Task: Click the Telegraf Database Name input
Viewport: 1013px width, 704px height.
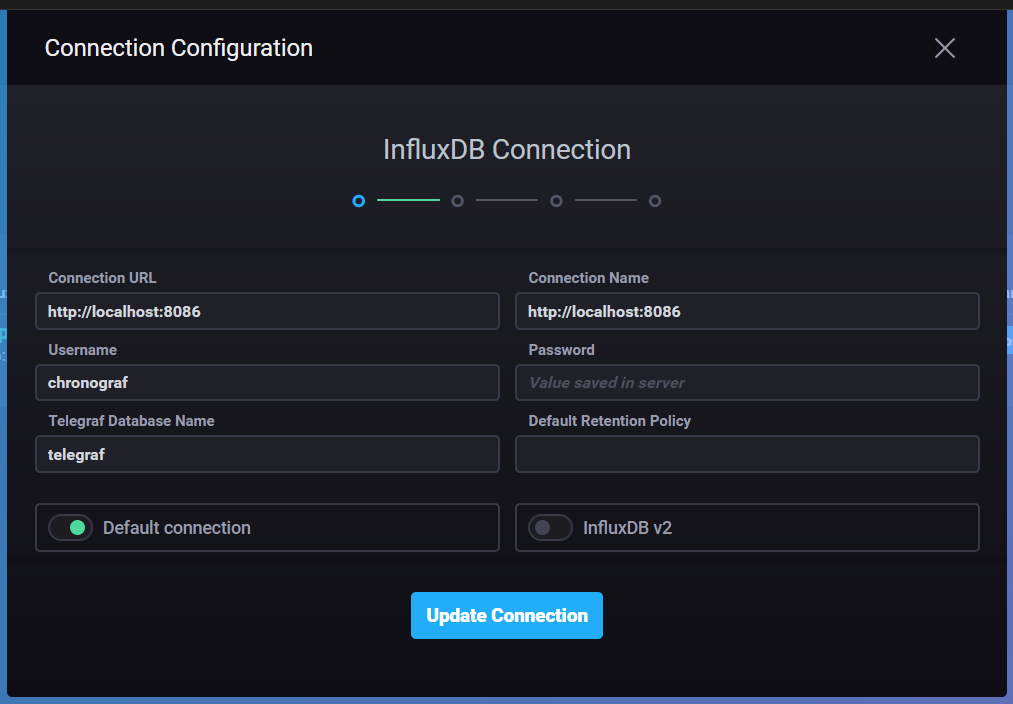Action: pyautogui.click(x=267, y=454)
